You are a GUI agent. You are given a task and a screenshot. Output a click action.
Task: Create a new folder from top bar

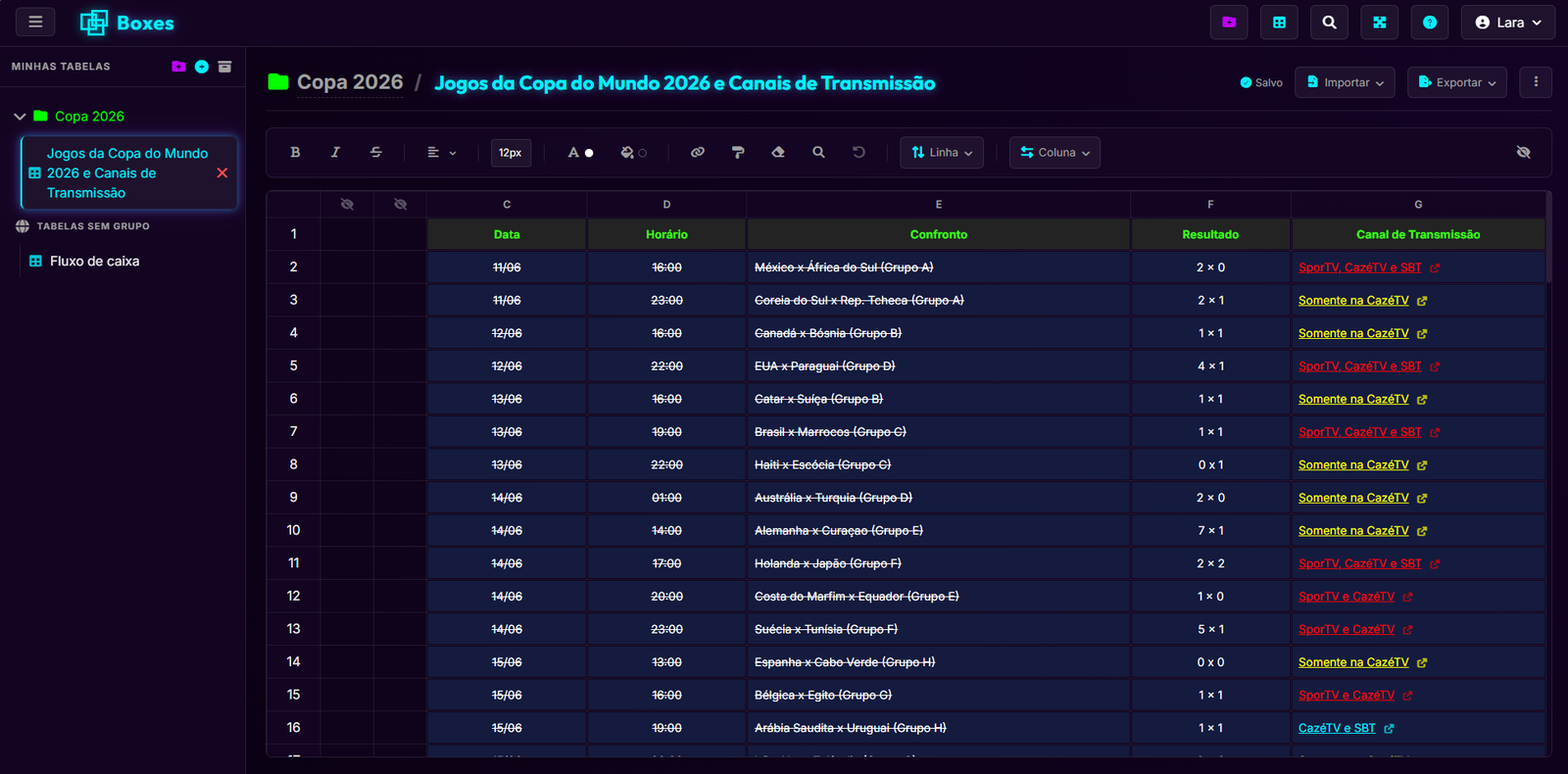(1229, 23)
